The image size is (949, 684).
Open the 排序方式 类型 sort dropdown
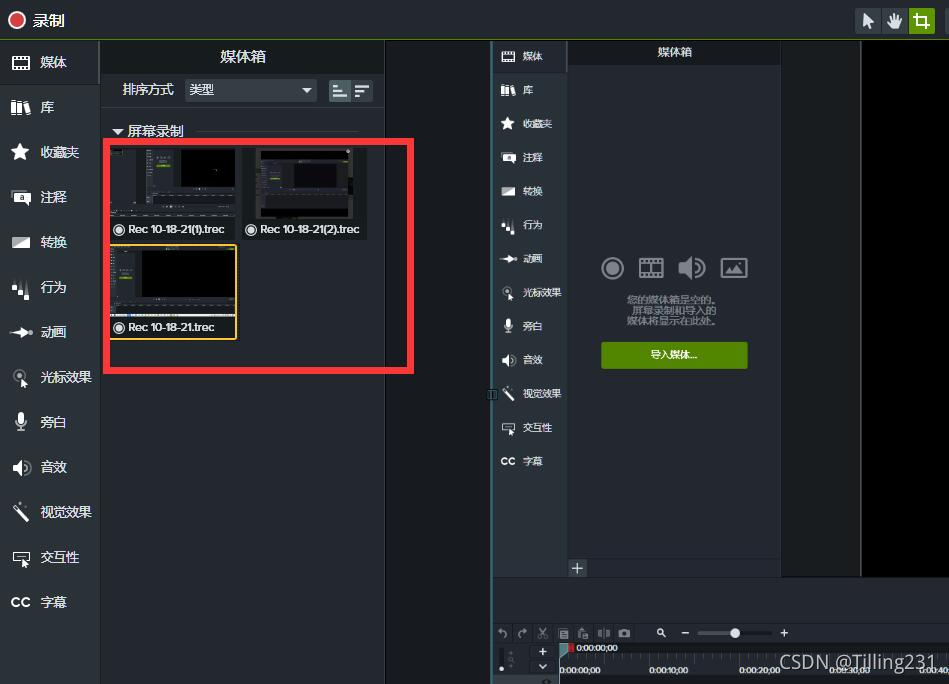251,90
